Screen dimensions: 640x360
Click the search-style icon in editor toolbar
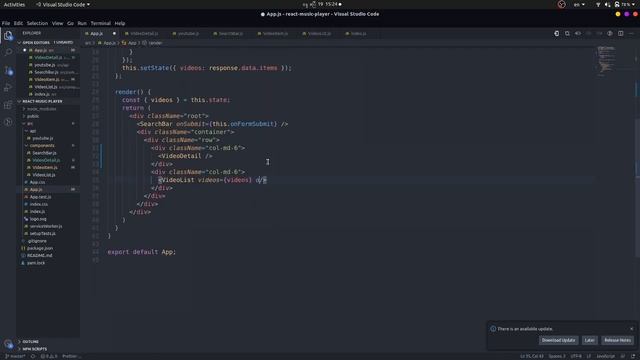click(567, 33)
